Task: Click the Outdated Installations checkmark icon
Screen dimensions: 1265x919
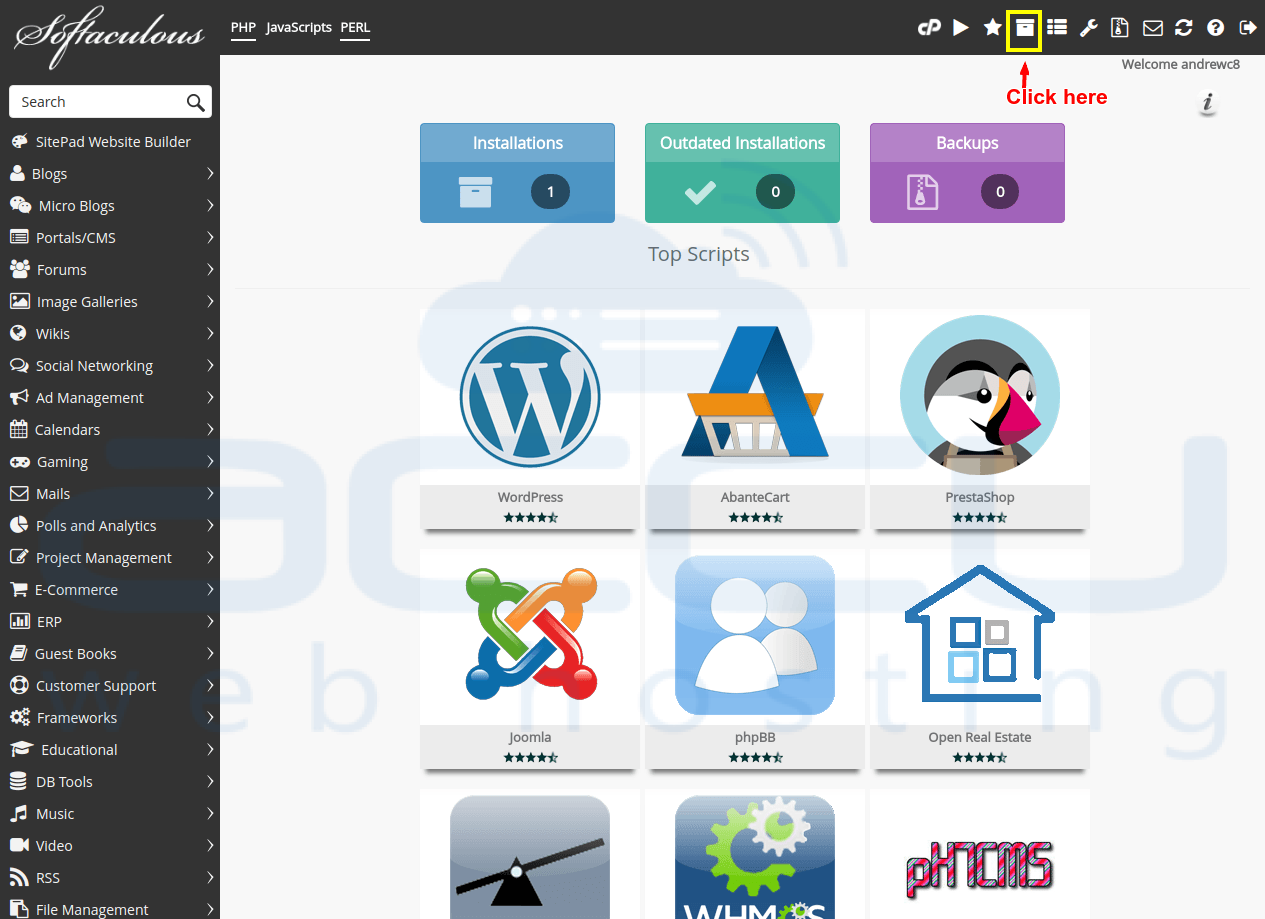Action: [700, 192]
